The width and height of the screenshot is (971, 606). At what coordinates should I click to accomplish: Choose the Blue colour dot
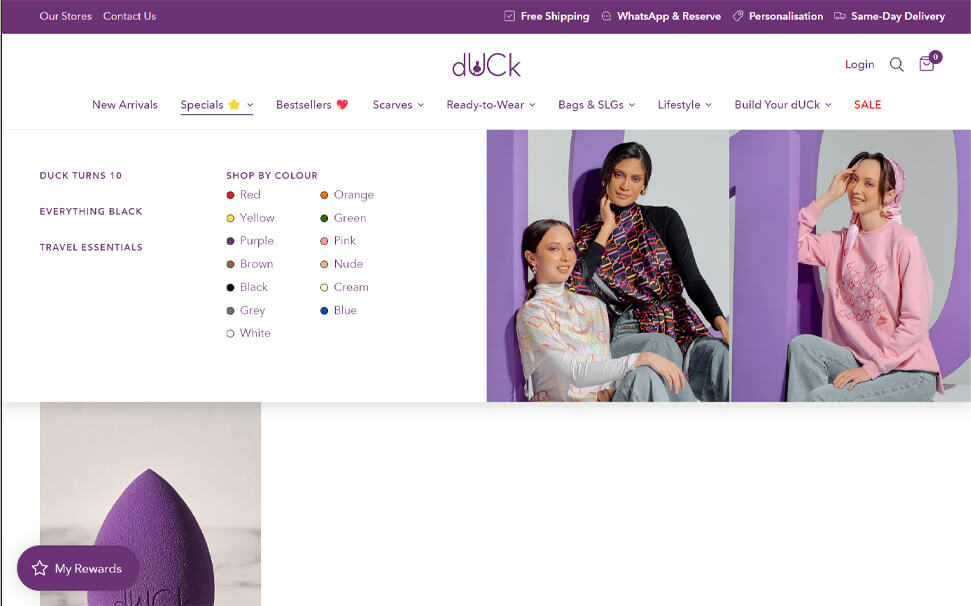[x=324, y=311]
